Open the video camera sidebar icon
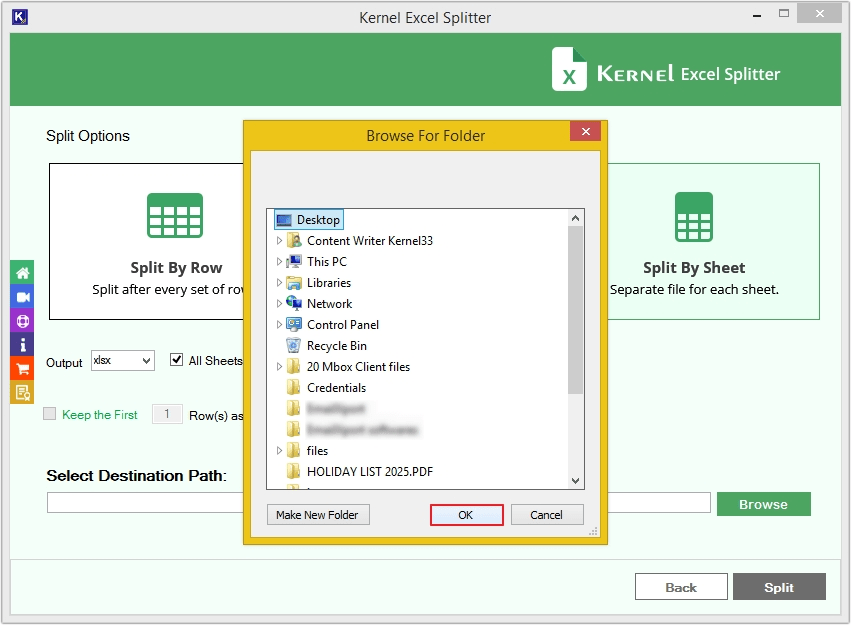This screenshot has height=626, width=852. [x=22, y=297]
